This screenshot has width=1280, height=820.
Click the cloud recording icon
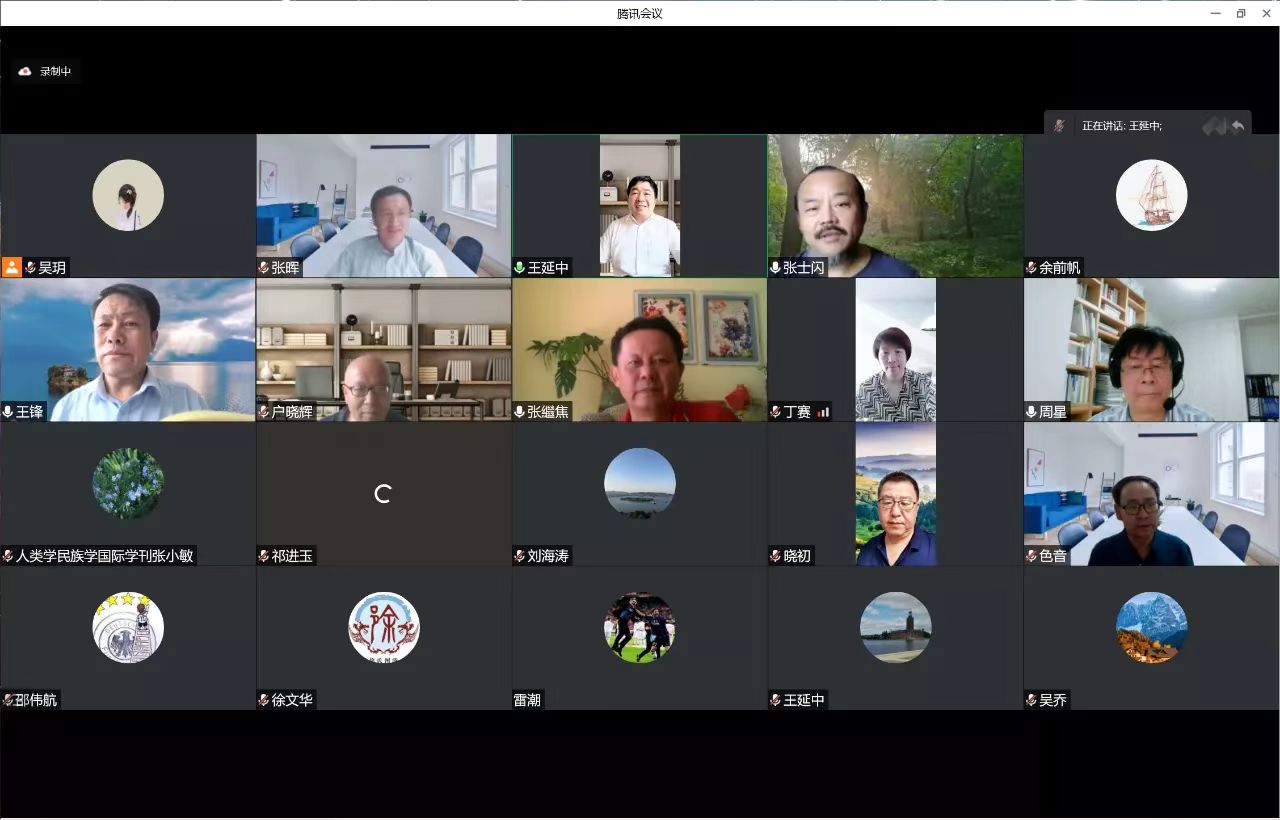(x=25, y=71)
